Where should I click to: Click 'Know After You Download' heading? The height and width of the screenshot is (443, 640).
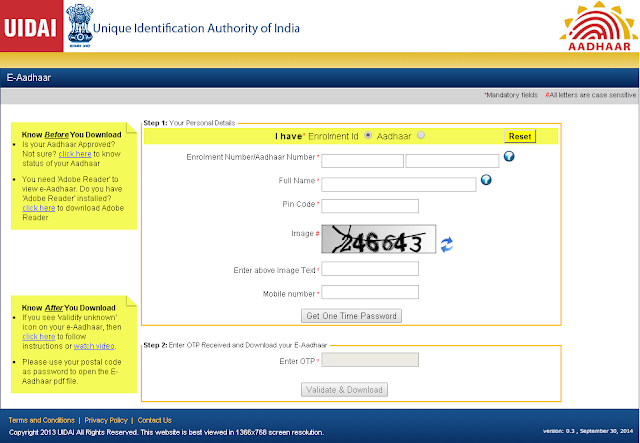pos(69,308)
